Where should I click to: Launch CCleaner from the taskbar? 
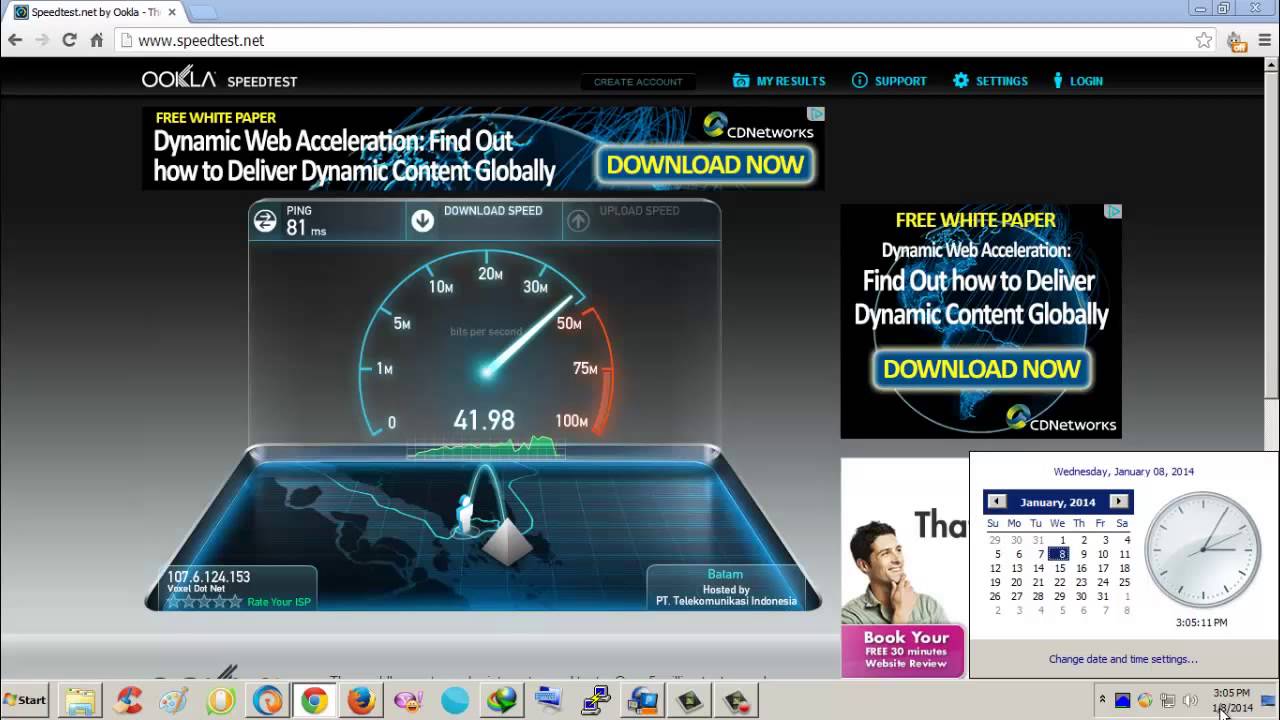[128, 701]
